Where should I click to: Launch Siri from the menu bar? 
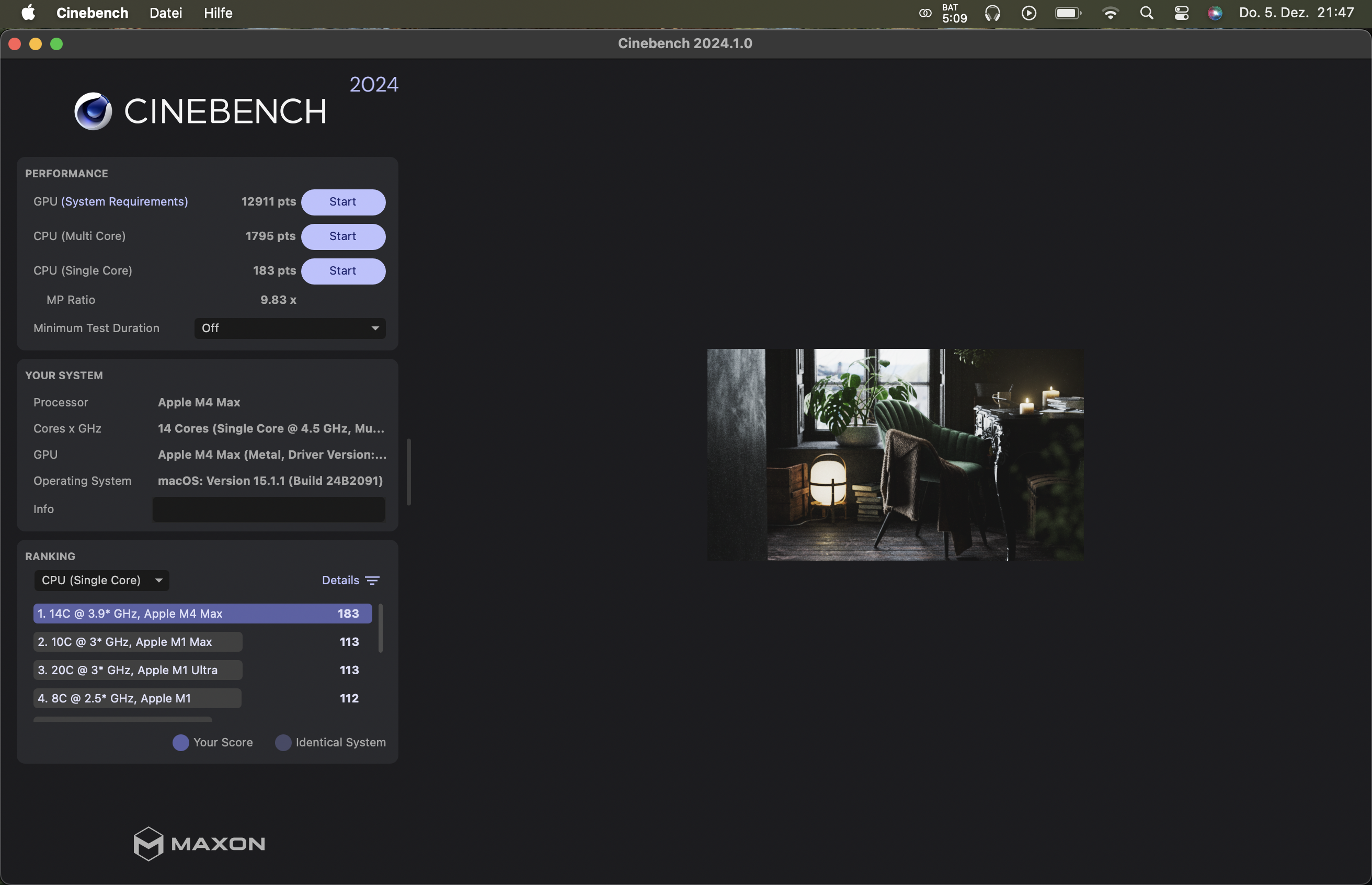point(1215,13)
